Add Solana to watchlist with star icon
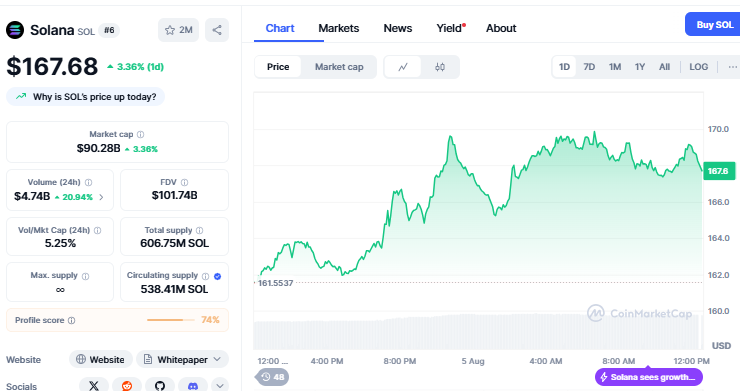 [178, 30]
